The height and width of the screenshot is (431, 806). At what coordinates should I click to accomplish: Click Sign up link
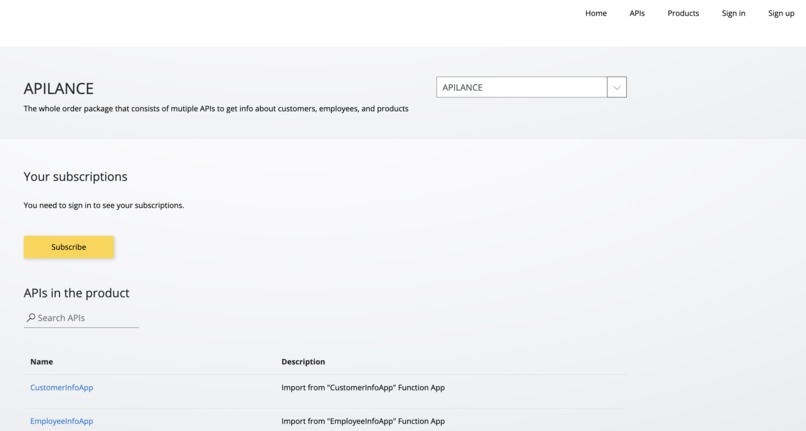click(x=781, y=13)
